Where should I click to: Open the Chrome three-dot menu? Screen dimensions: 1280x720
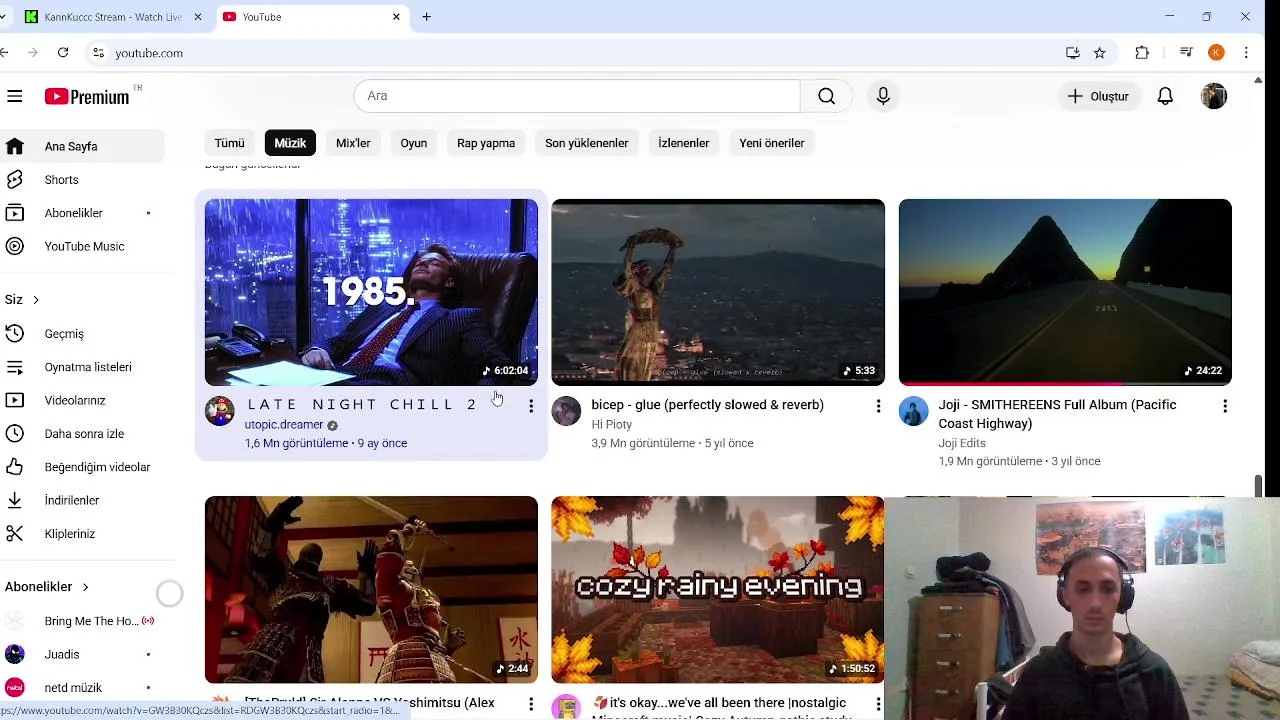(1246, 53)
